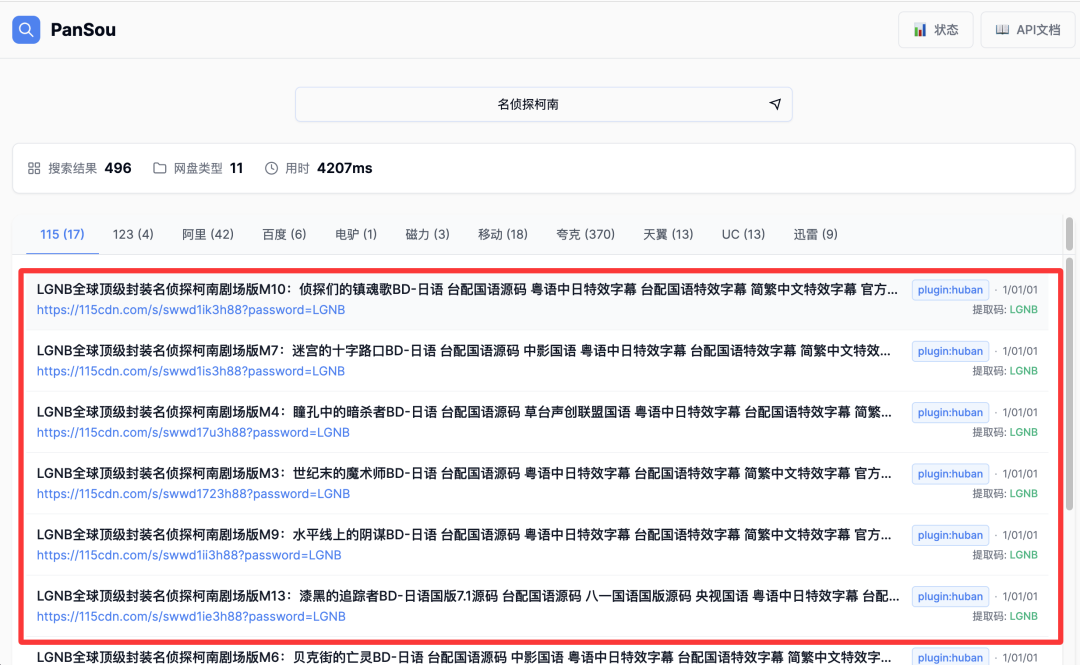
Task: Open the swwd1723h88 115cdn link
Action: pyautogui.click(x=191, y=494)
